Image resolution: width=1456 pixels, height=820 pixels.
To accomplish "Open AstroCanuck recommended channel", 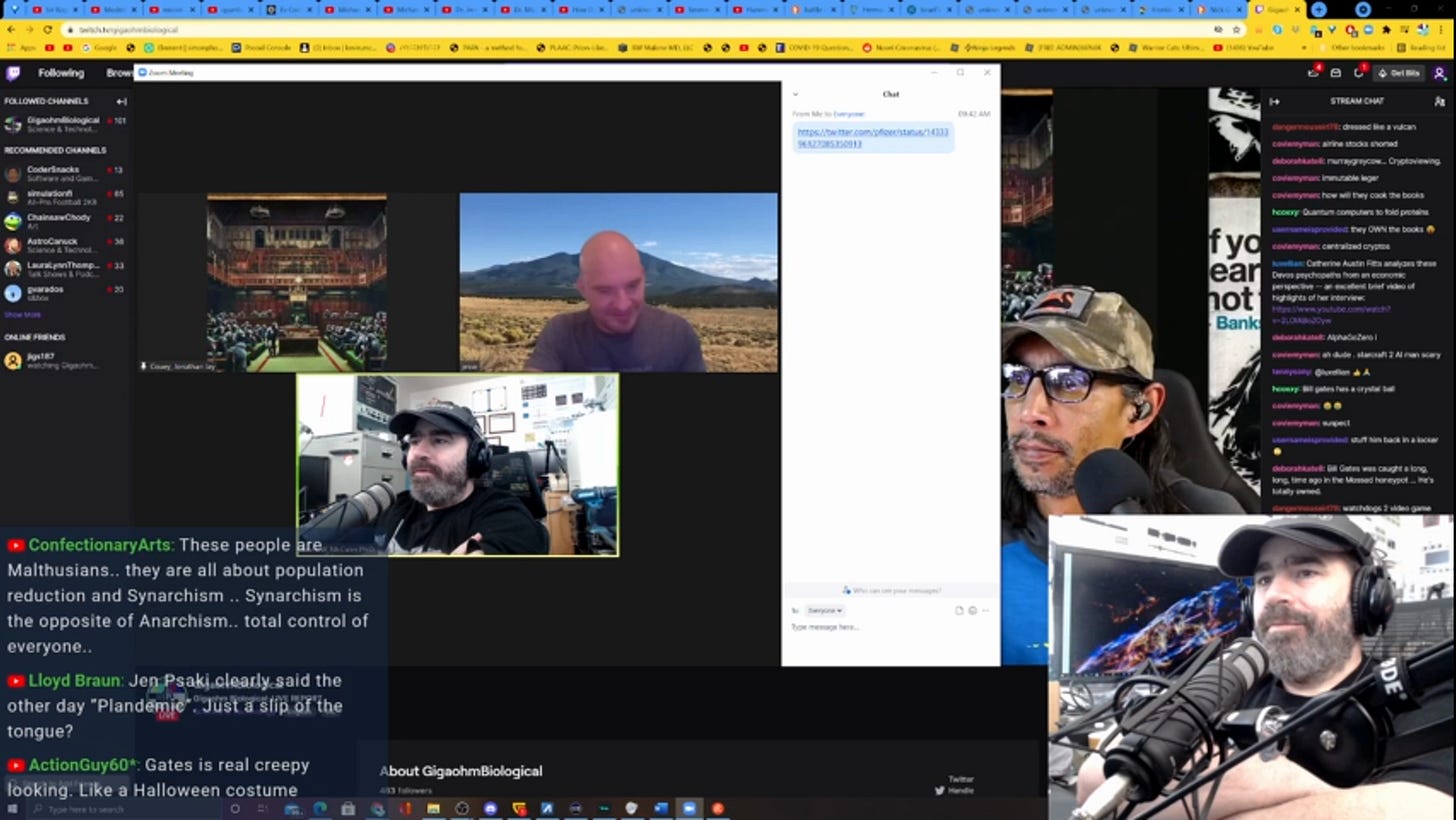I will coord(65,245).
